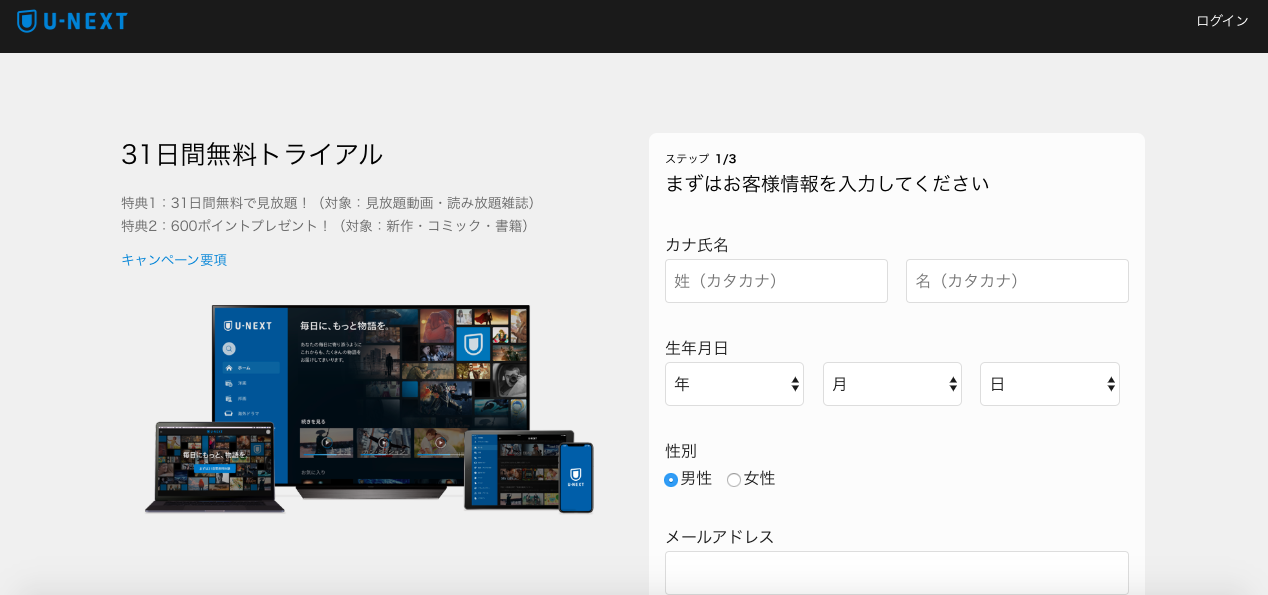This screenshot has height=595, width=1268.
Task: Expand the 日 birth day dropdown
Action: [x=1050, y=384]
